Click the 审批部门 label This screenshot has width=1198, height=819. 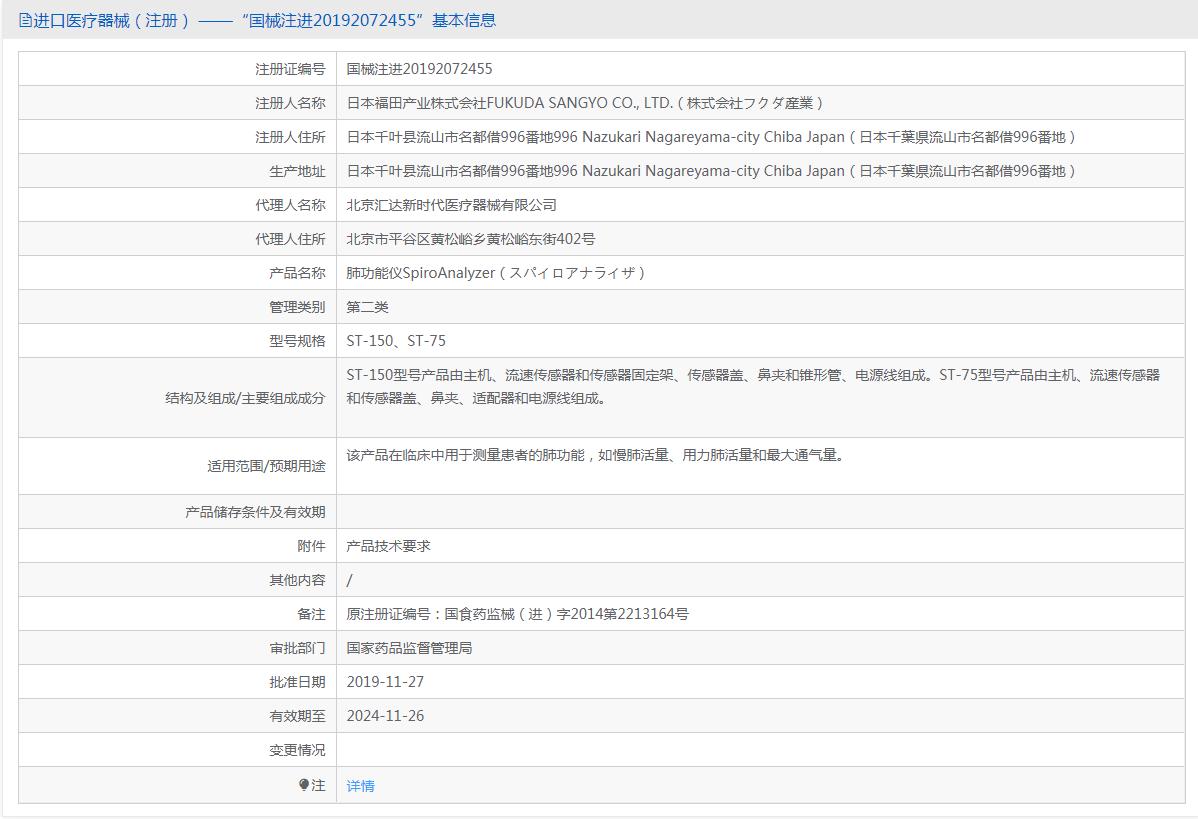click(296, 648)
